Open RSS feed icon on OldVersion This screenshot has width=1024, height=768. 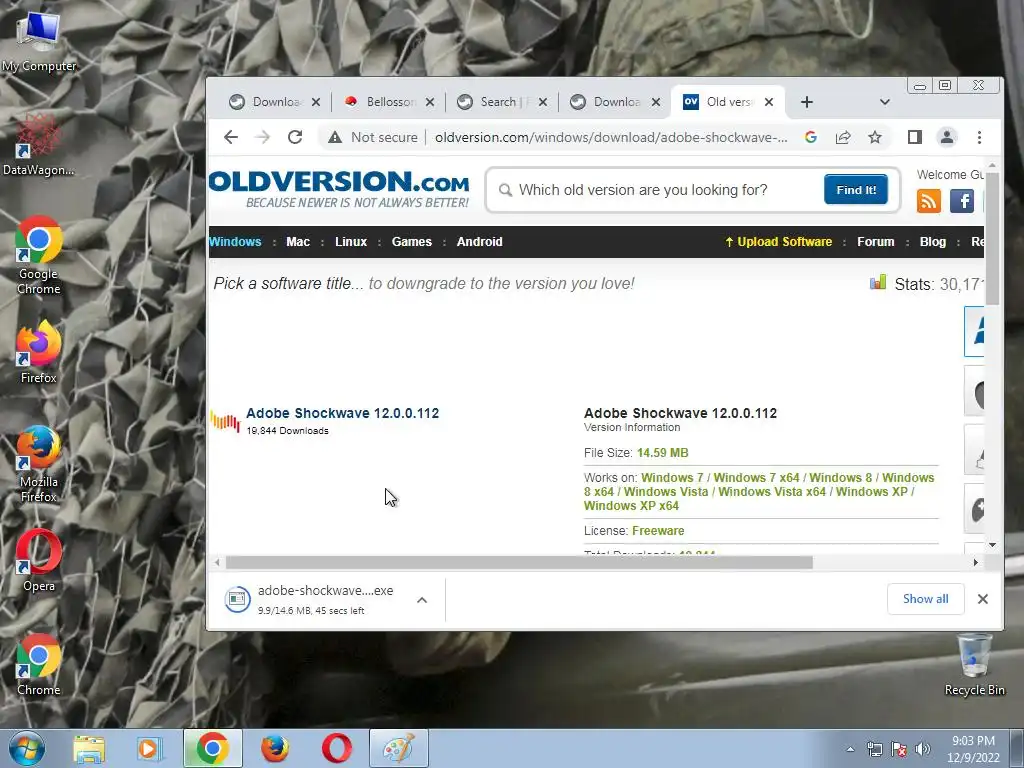click(x=929, y=201)
